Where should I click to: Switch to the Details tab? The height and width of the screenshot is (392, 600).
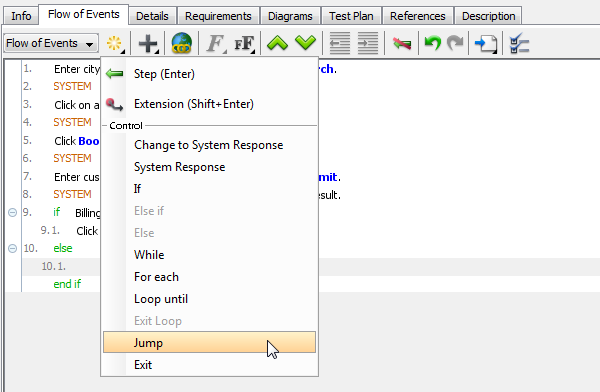[152, 16]
